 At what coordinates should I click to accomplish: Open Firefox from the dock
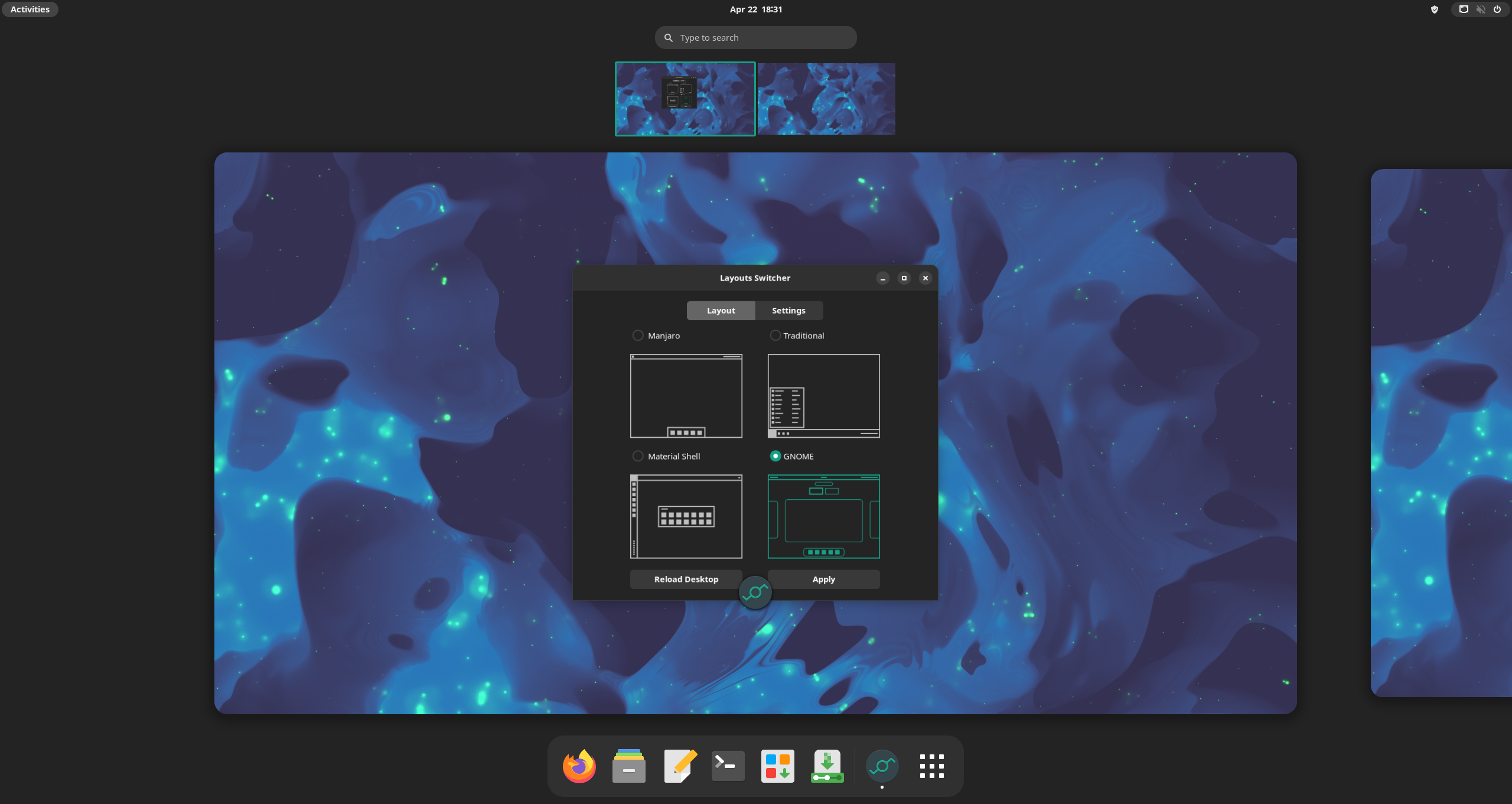(578, 766)
